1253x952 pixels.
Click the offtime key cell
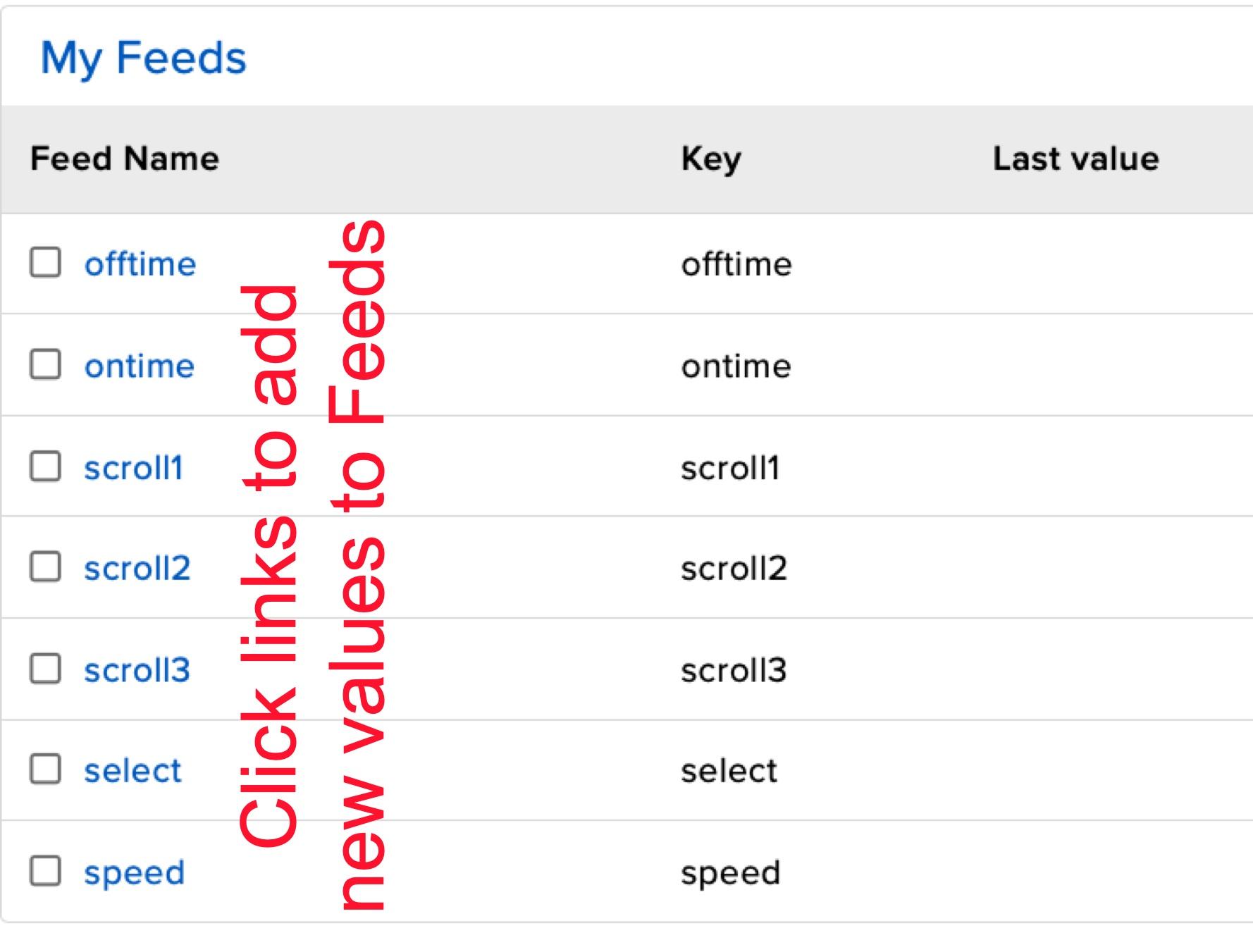[x=735, y=264]
